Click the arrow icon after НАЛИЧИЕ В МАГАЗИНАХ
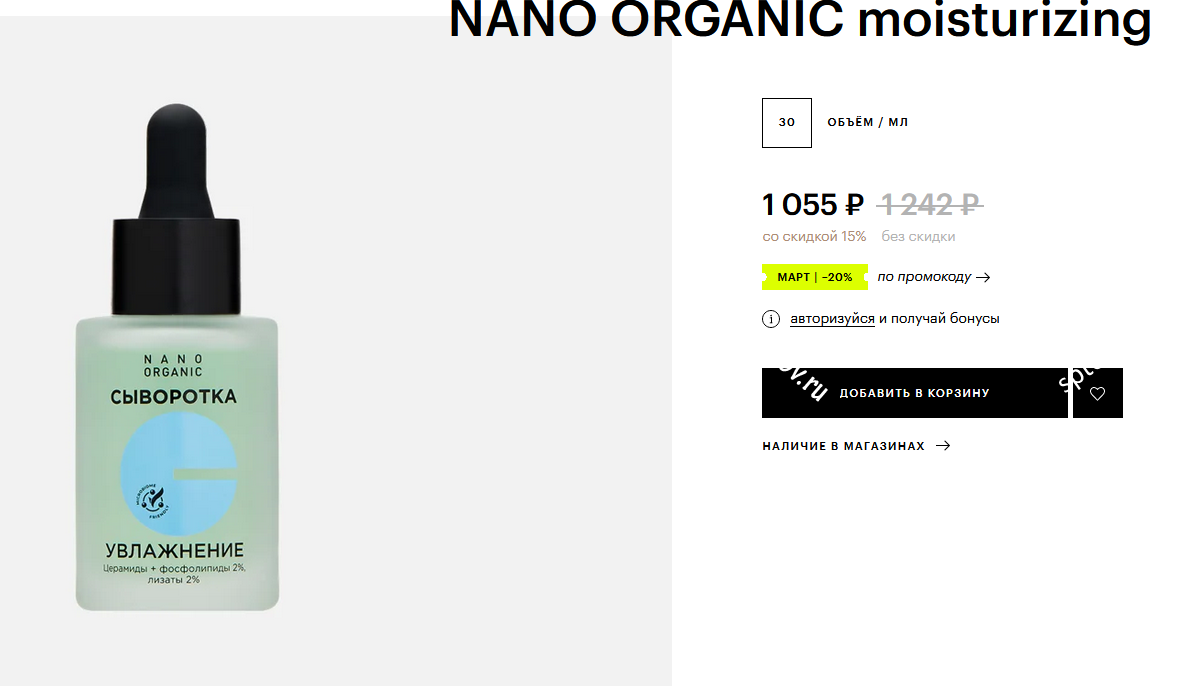This screenshot has width=1196, height=686. [944, 446]
